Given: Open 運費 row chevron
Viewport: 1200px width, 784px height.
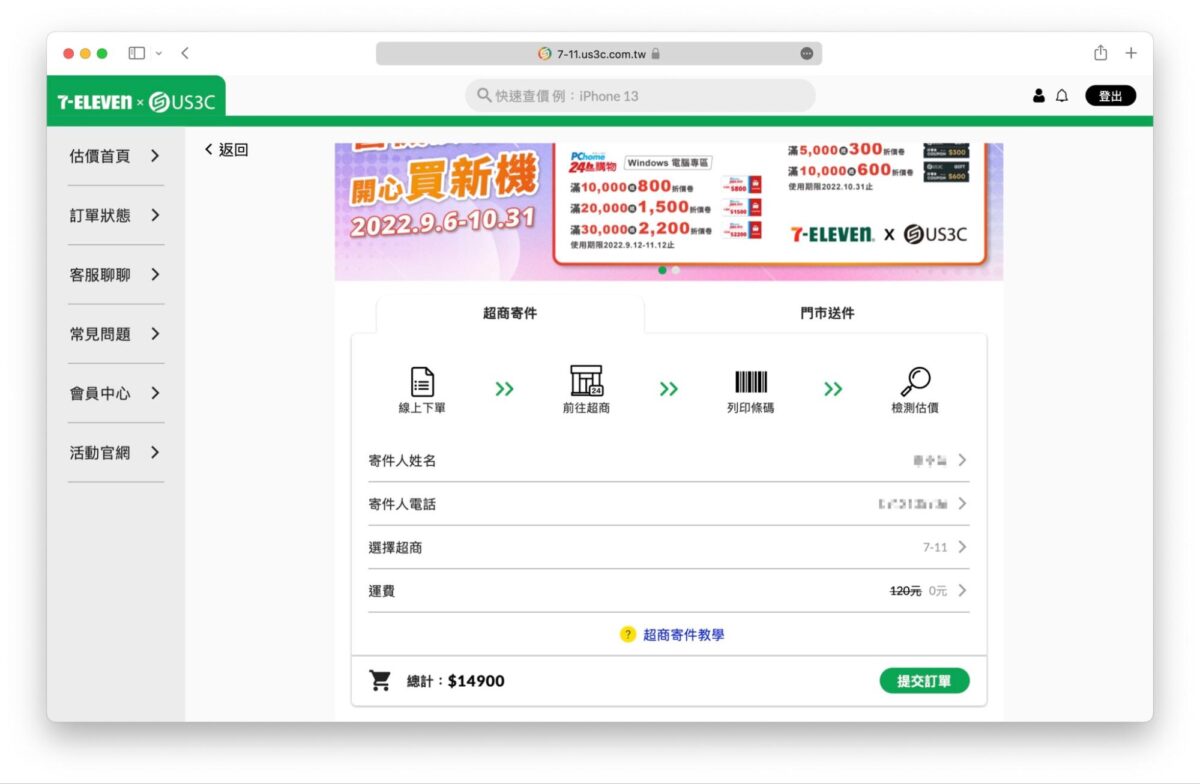Looking at the screenshot, I should (962, 591).
